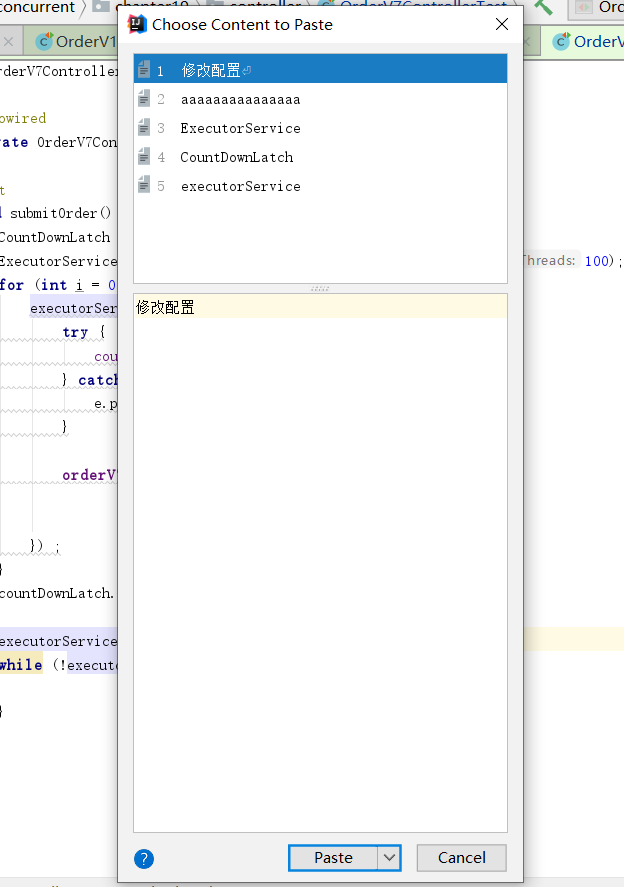Click the 'for (int i' line in the editor

coord(58,285)
